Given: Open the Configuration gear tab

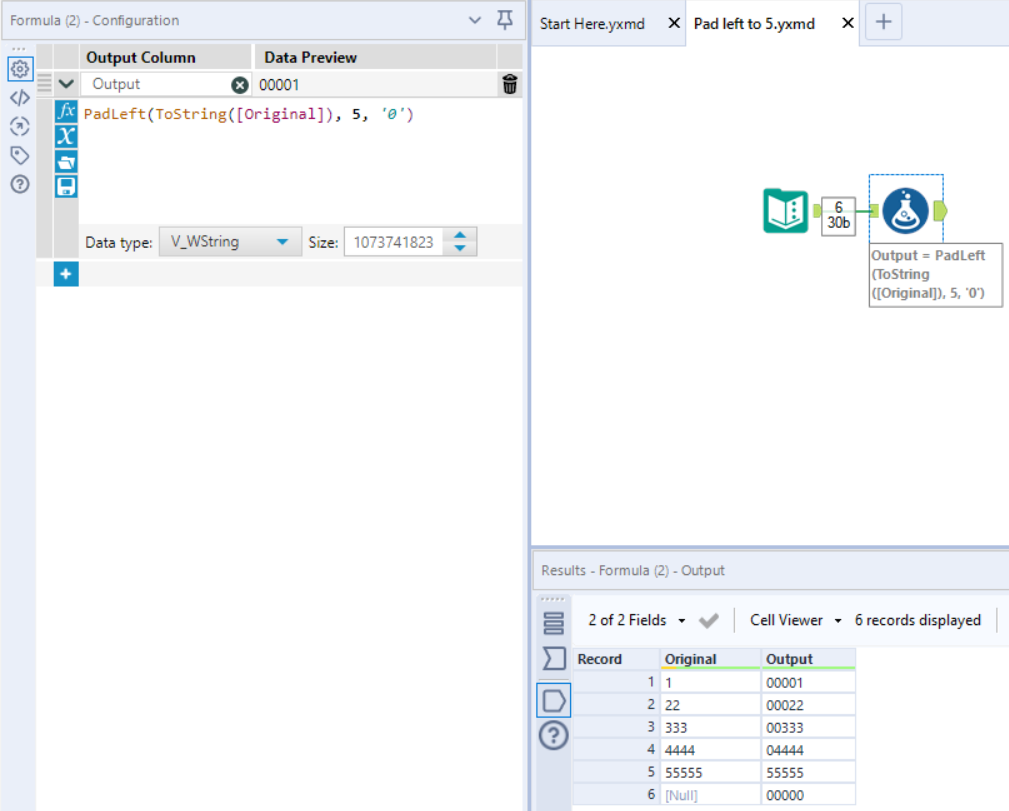Looking at the screenshot, I should (x=18, y=68).
